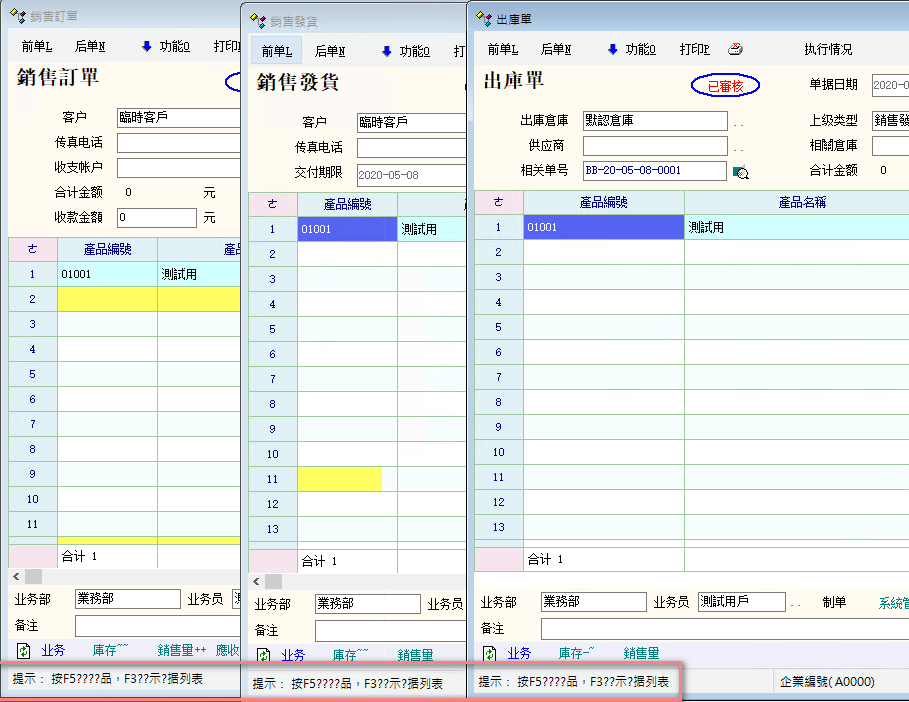Go to 后单 in 銷售訂單 window
The width and height of the screenshot is (909, 702).
(91, 46)
